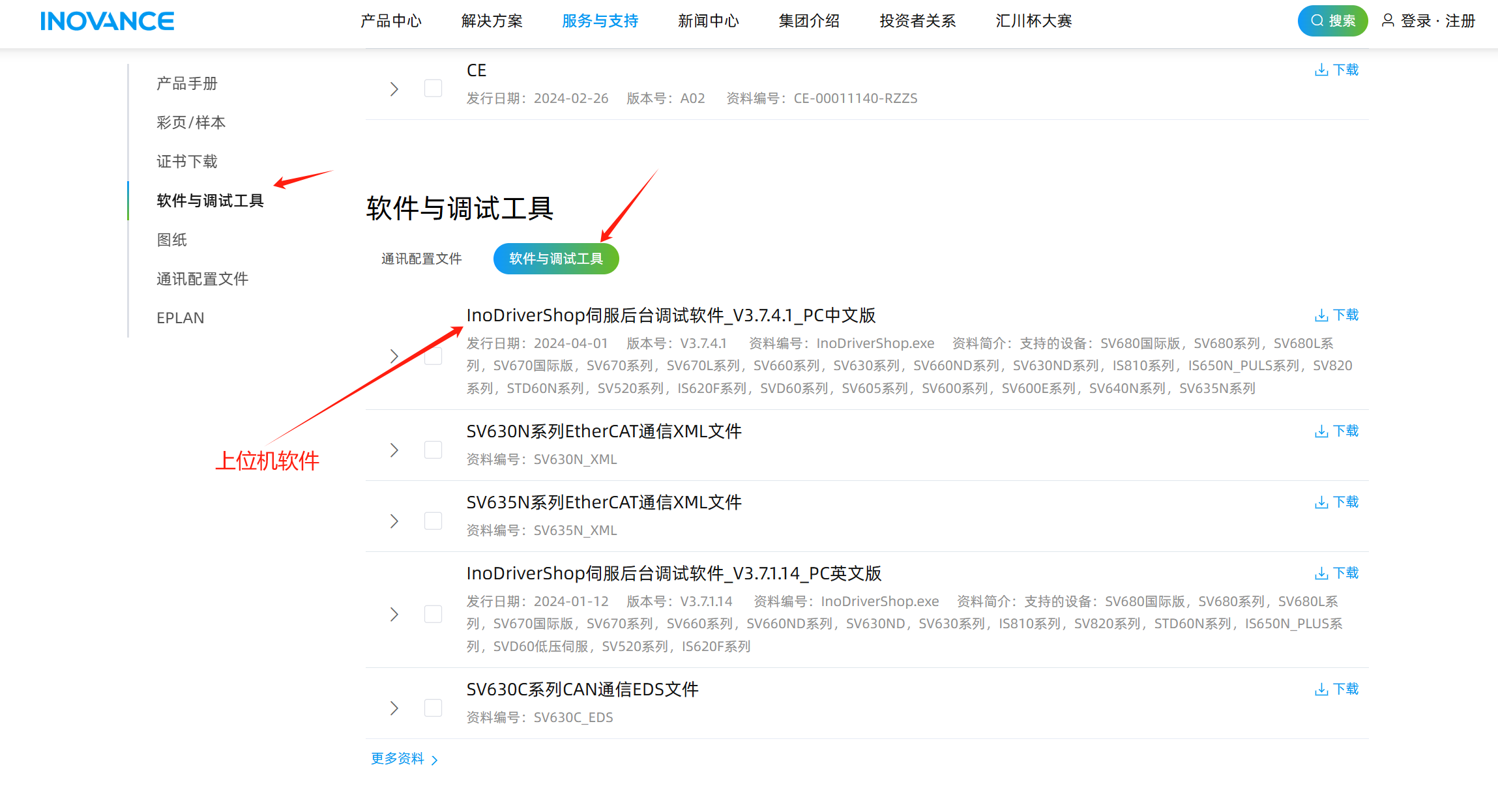This screenshot has height=812, width=1498.
Task: Select the SV630C EDS file checkbox
Action: click(433, 708)
